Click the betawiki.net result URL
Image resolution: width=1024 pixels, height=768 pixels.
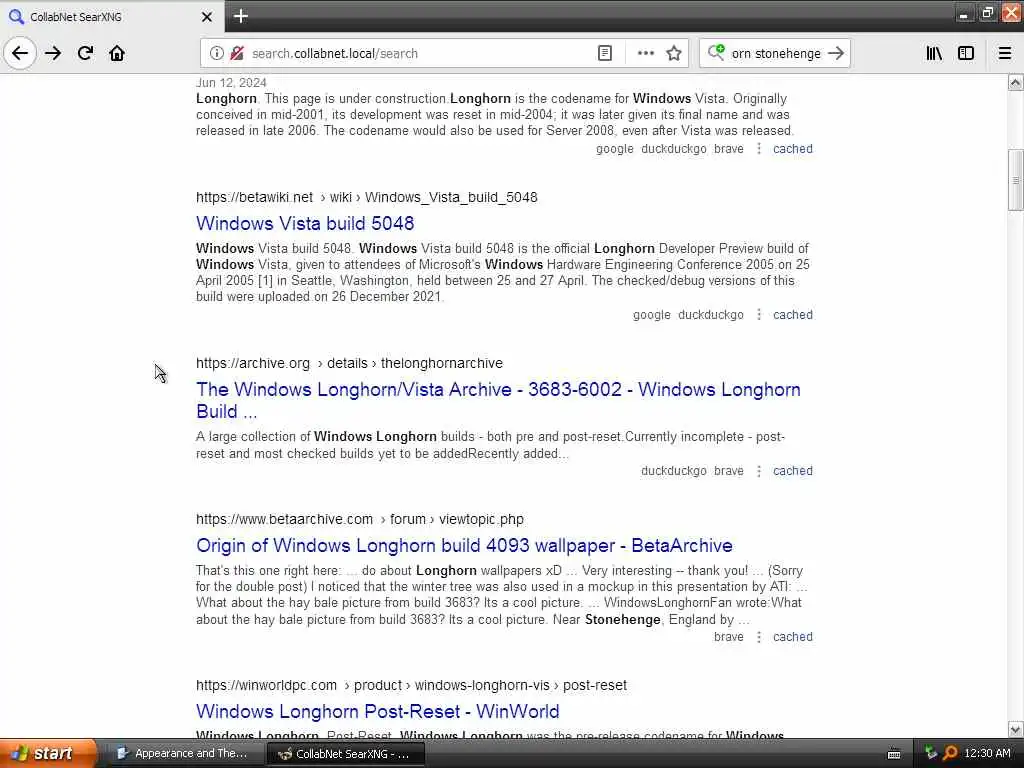[x=366, y=197]
